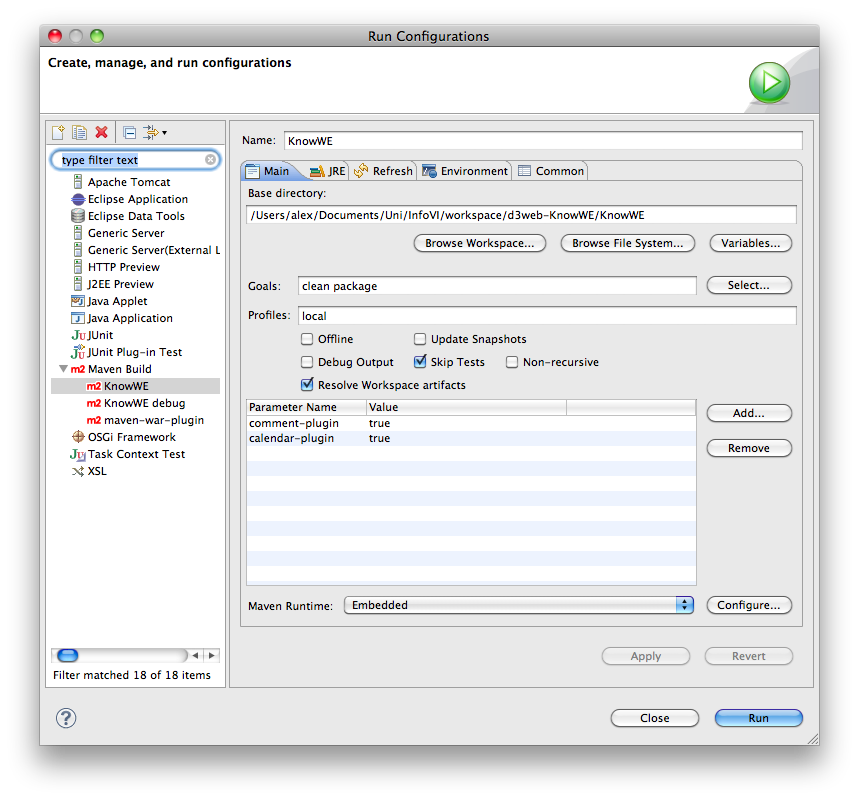Screen dimensions: 859x800
Task: Click the Run button
Action: click(x=759, y=718)
